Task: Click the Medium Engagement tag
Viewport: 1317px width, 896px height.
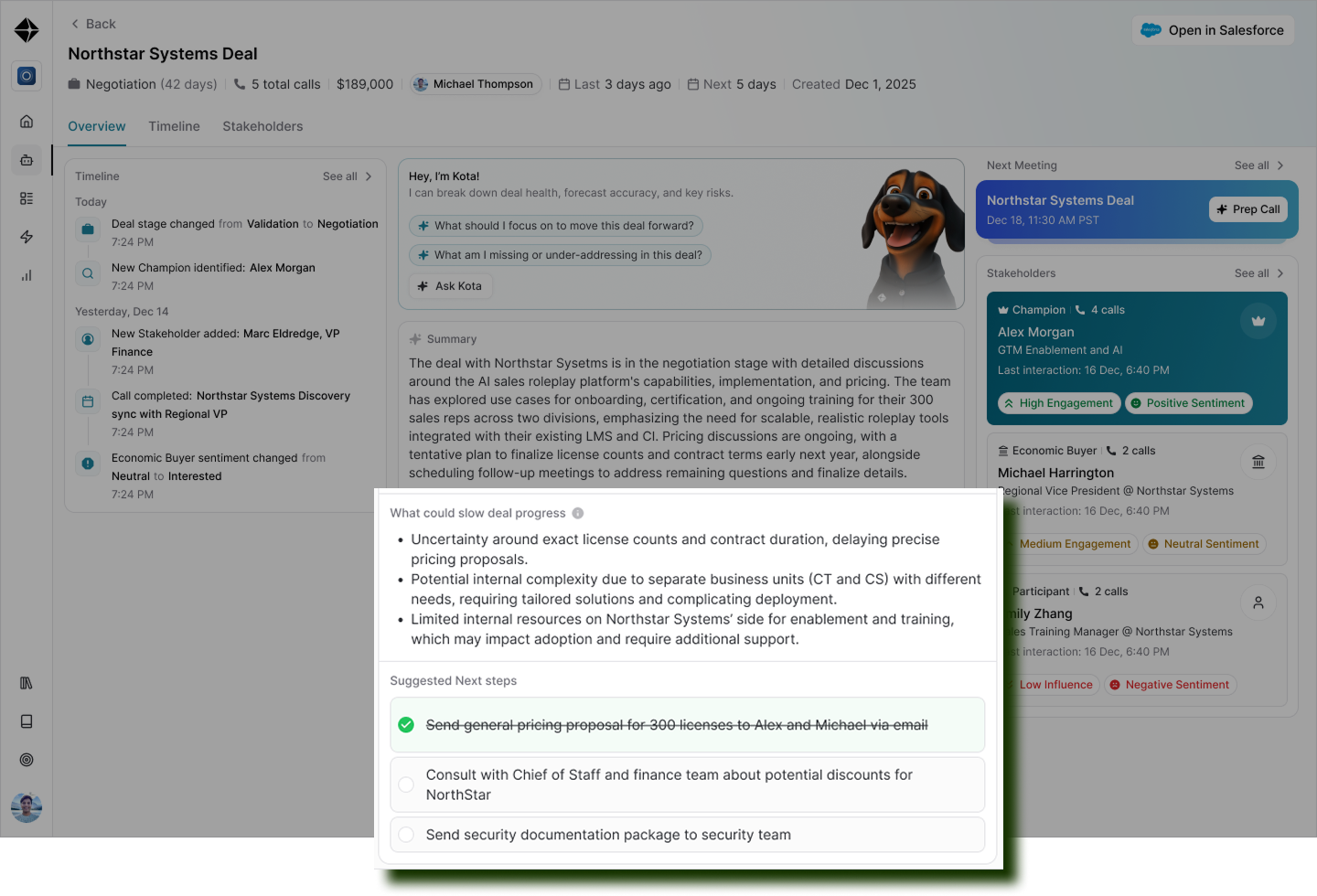Action: [x=1071, y=544]
